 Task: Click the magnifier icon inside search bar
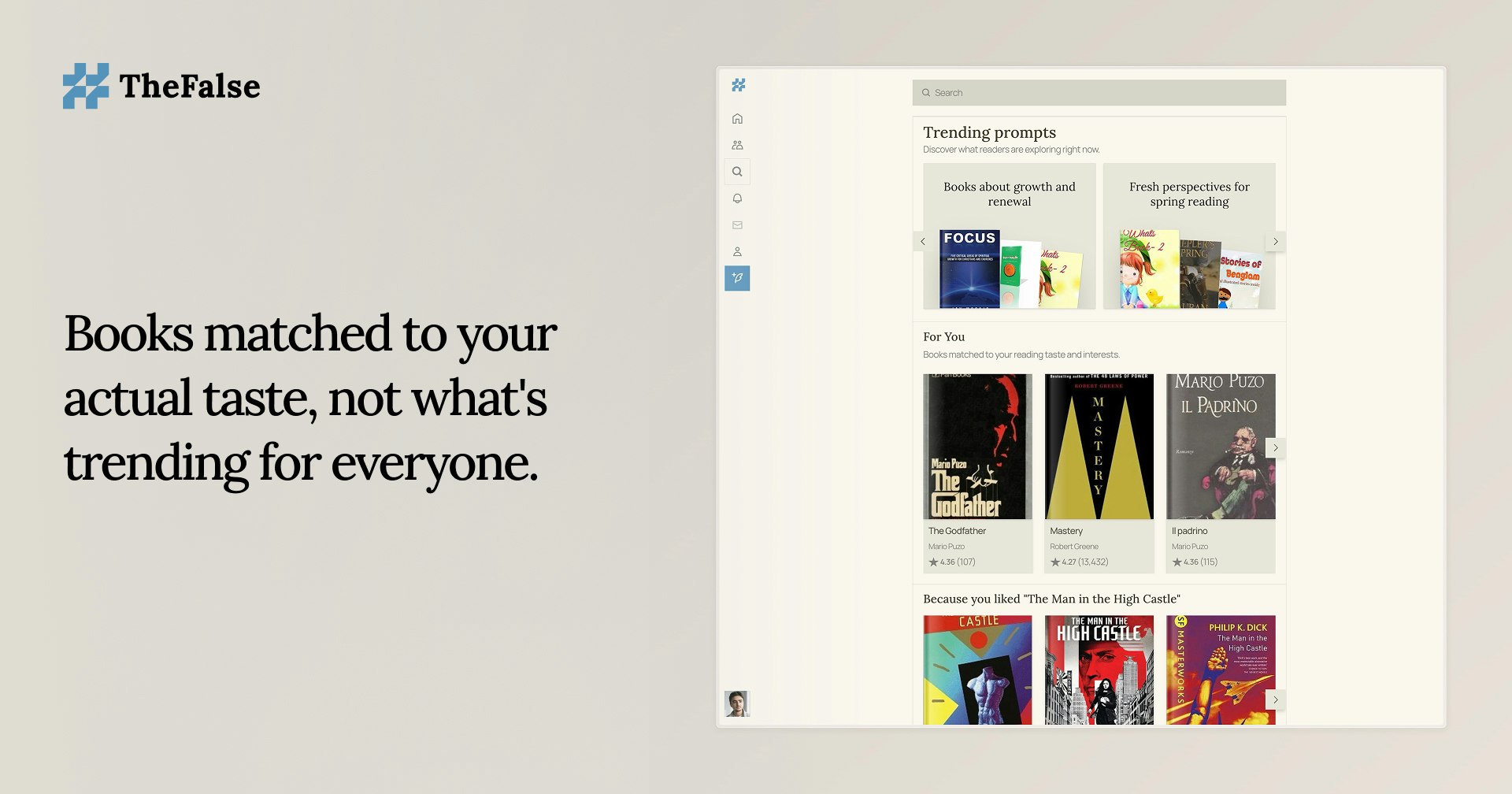[926, 93]
